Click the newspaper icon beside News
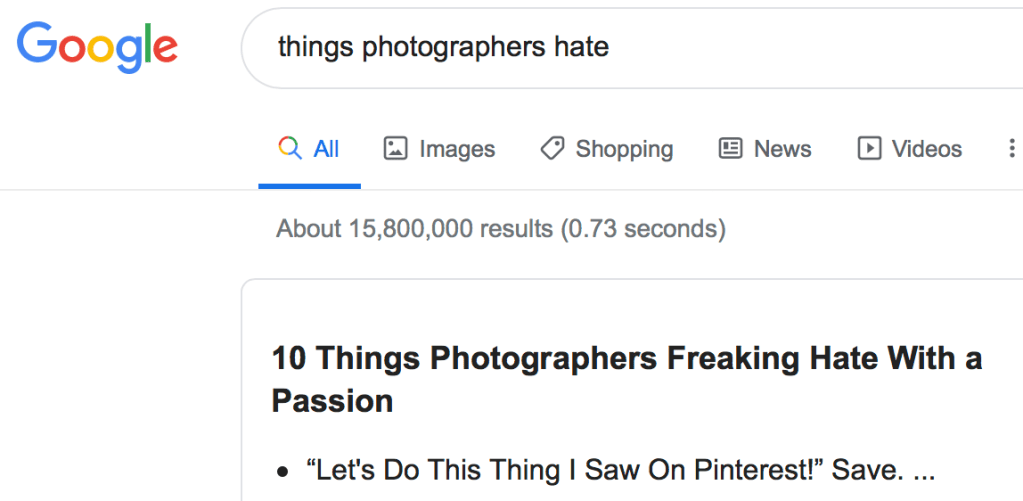 click(x=731, y=149)
